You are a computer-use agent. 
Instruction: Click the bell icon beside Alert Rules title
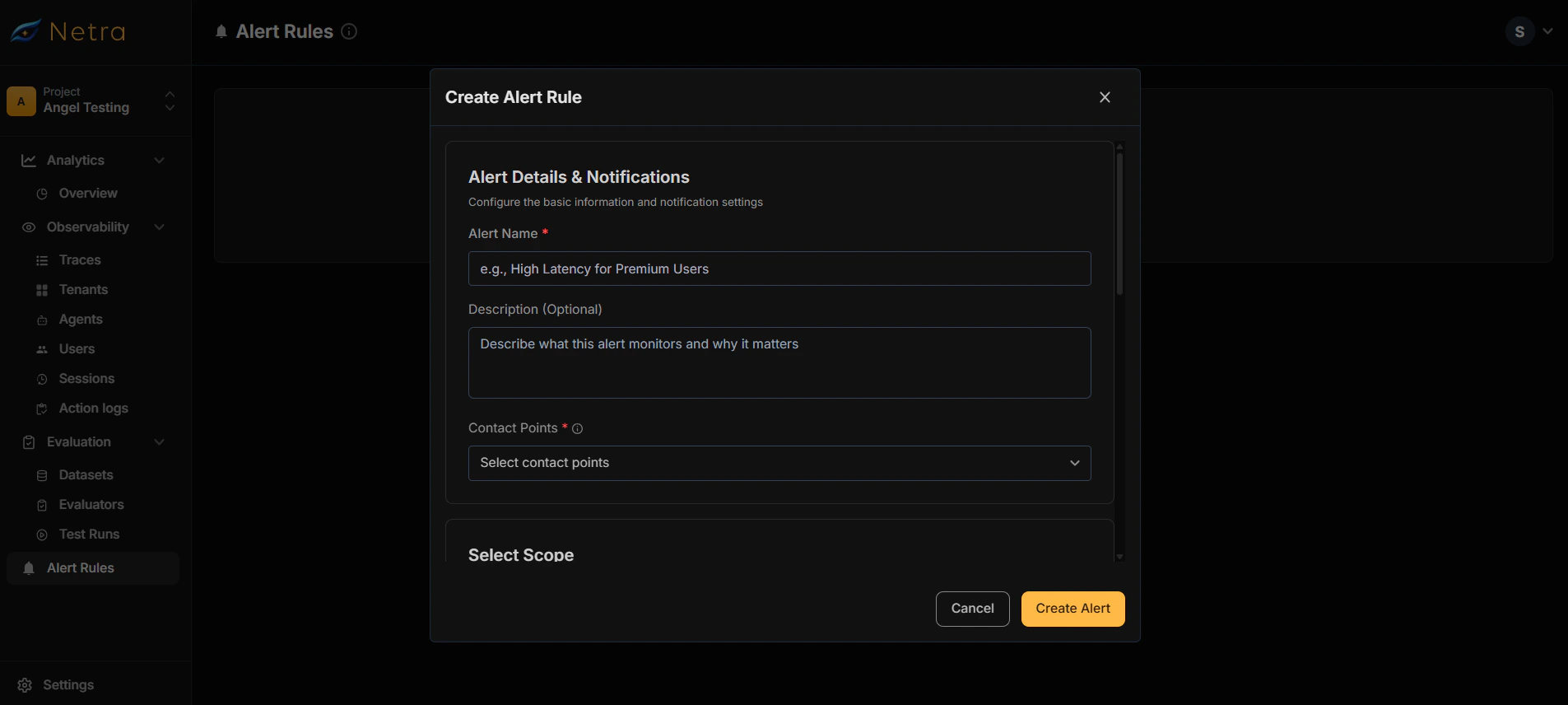(x=221, y=31)
